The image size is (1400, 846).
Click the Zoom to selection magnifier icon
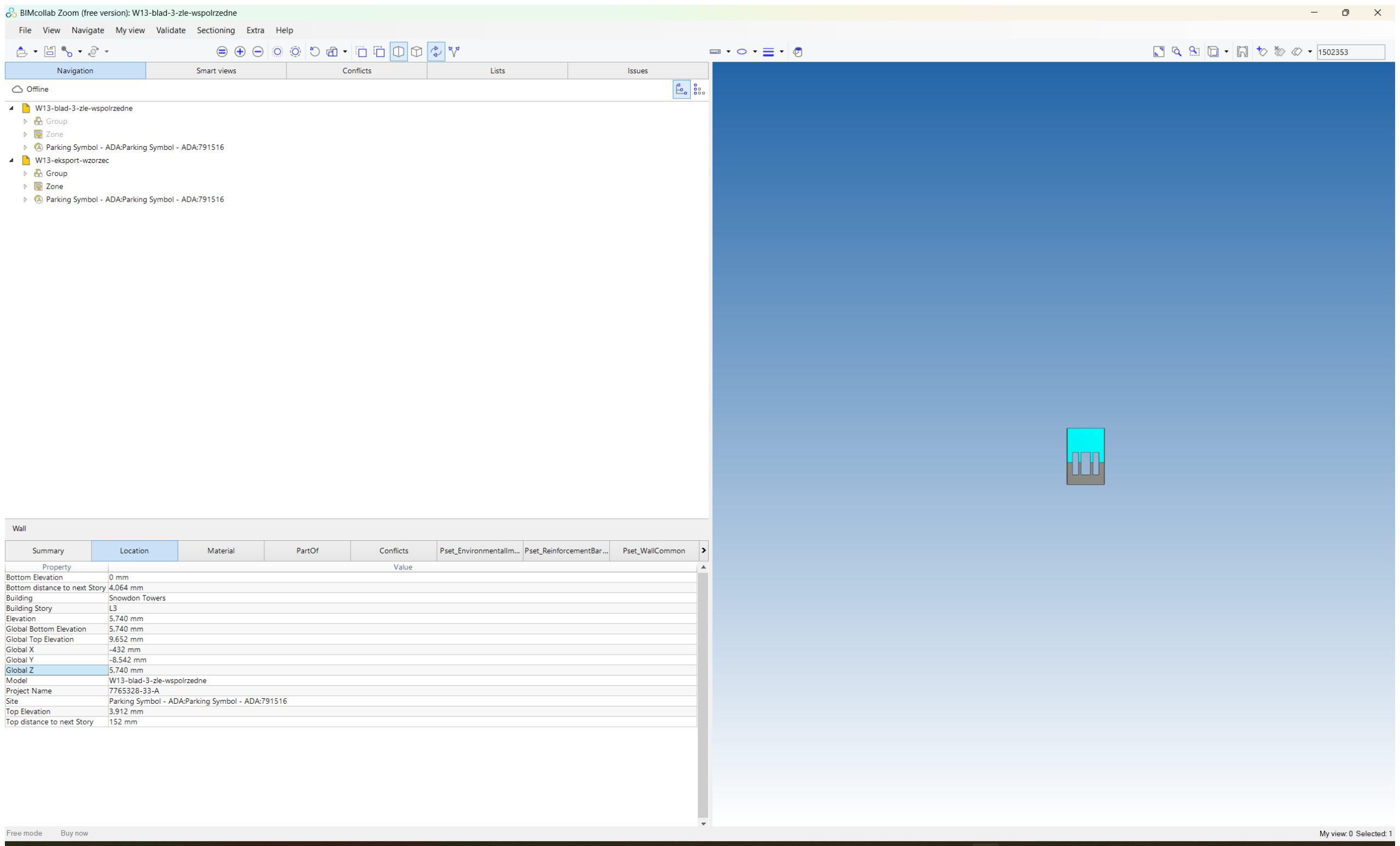pos(1177,52)
